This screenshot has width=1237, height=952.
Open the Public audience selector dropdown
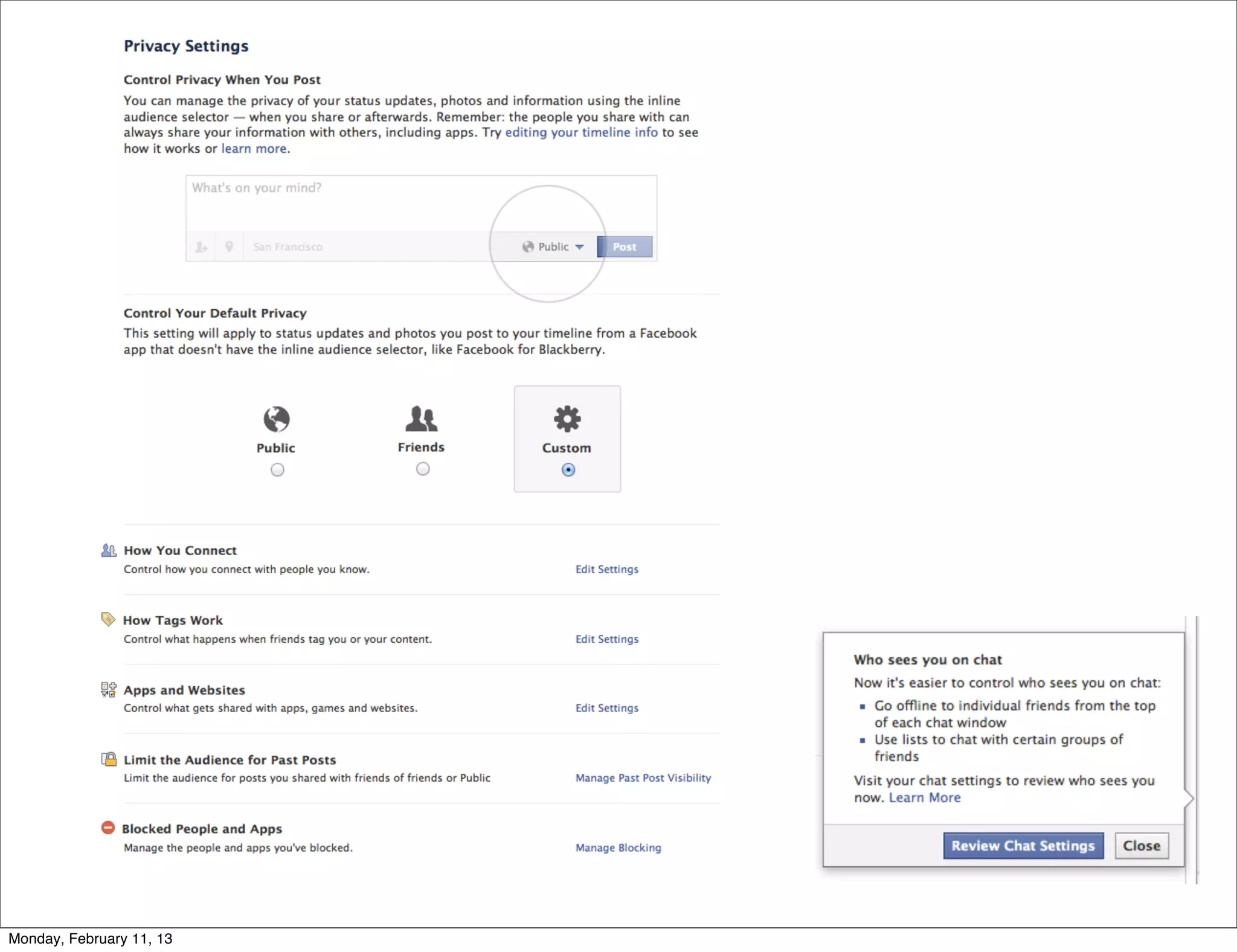pos(553,246)
